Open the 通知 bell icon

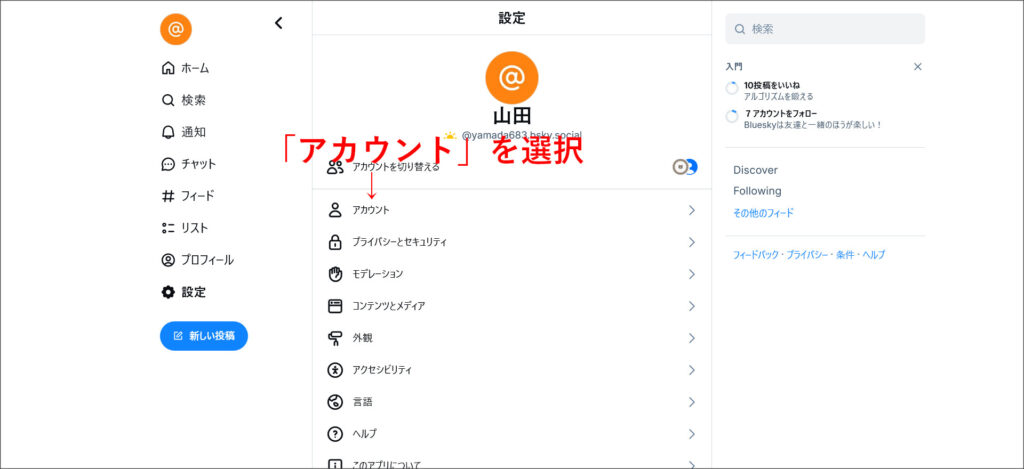click(168, 132)
